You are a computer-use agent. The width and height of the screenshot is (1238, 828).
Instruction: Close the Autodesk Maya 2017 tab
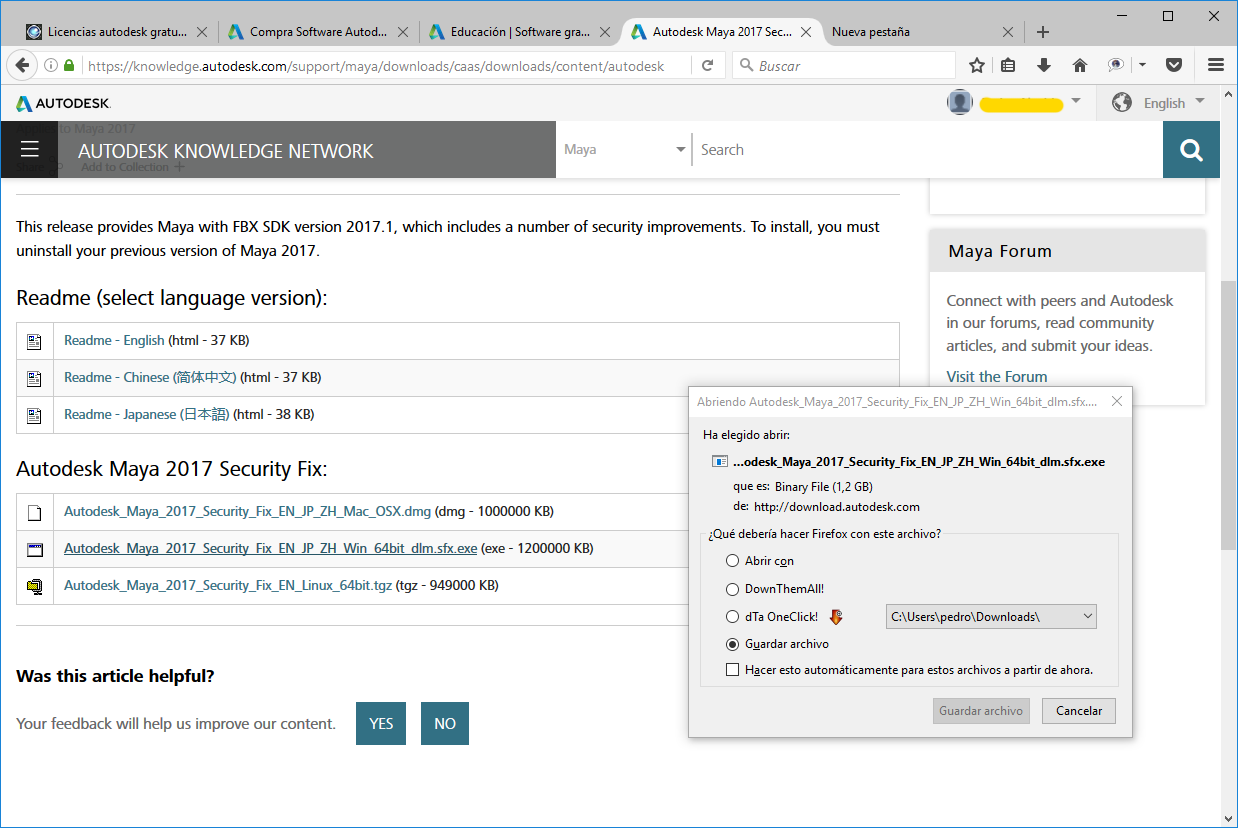(x=808, y=32)
